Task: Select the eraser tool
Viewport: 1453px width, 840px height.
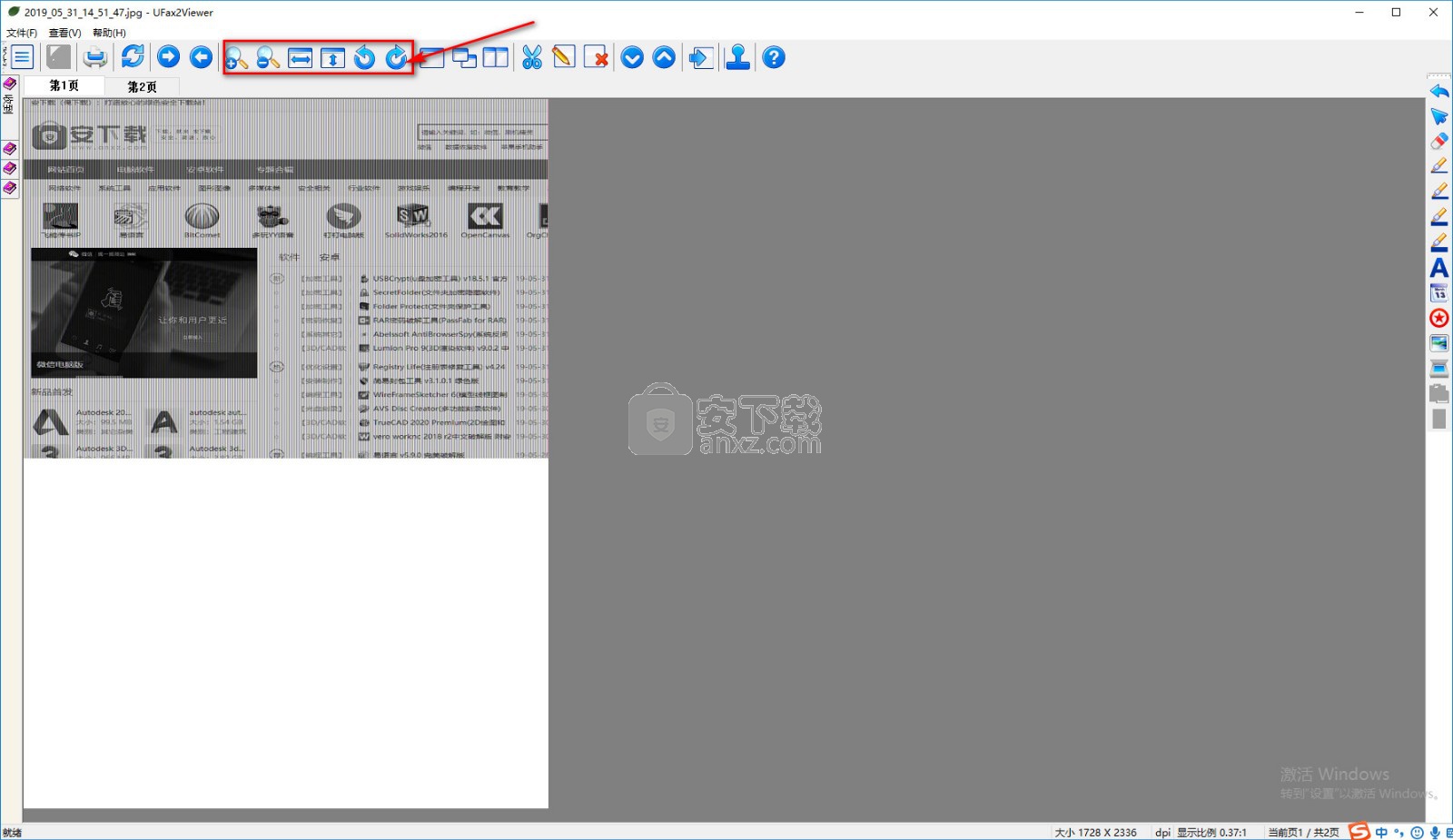Action: [1439, 141]
